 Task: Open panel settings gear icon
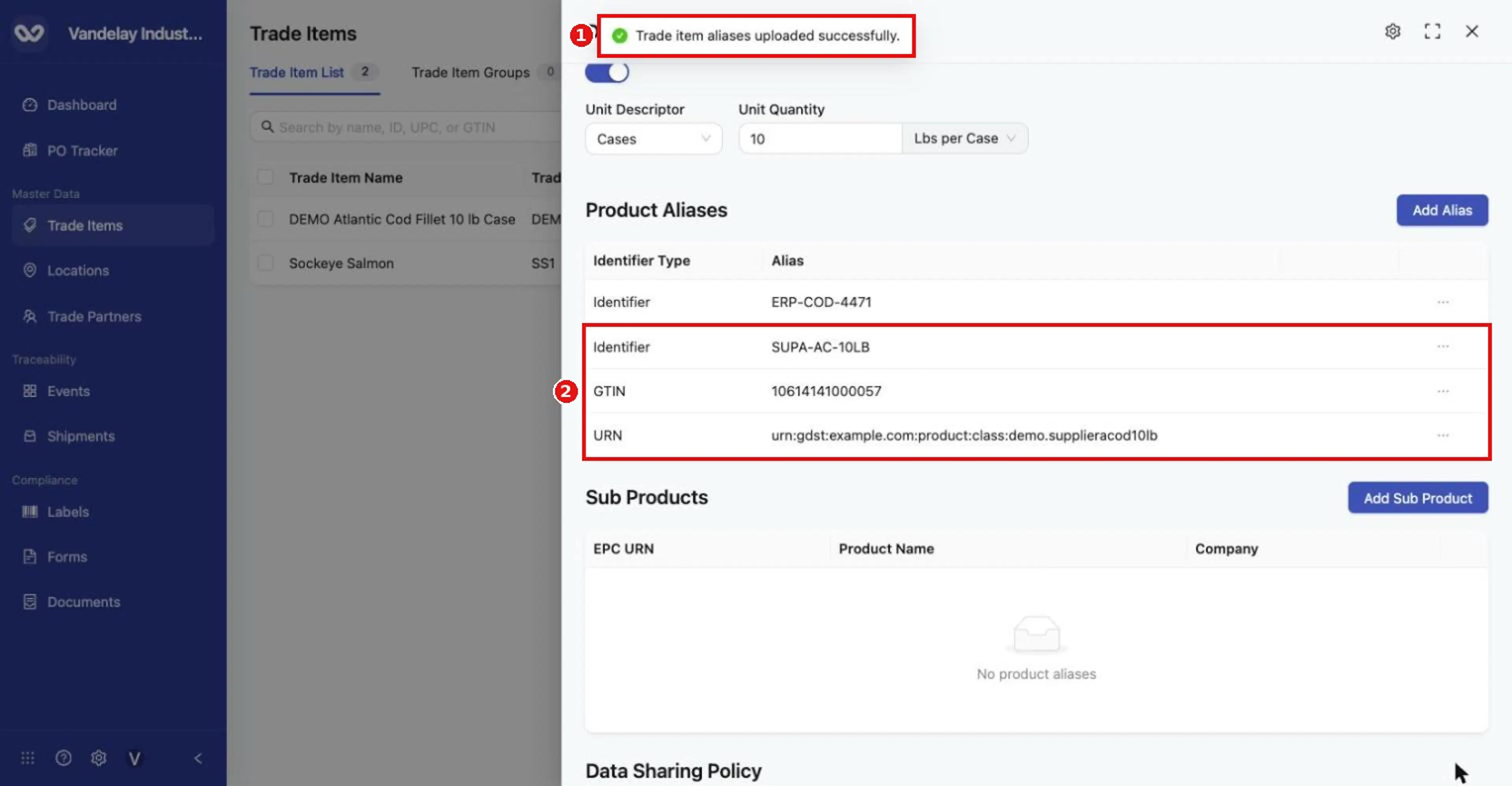(1392, 31)
